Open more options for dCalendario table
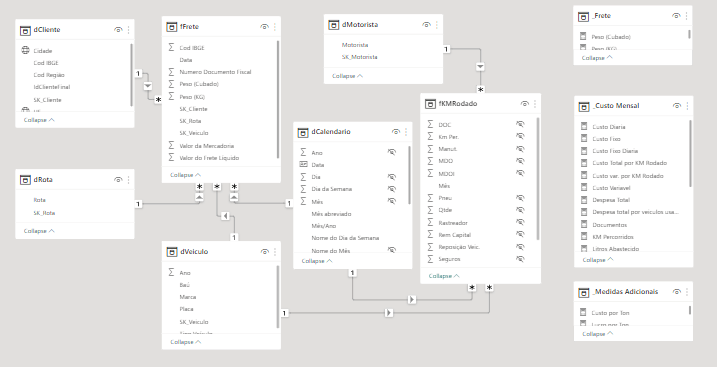717x367 pixels. (x=406, y=132)
